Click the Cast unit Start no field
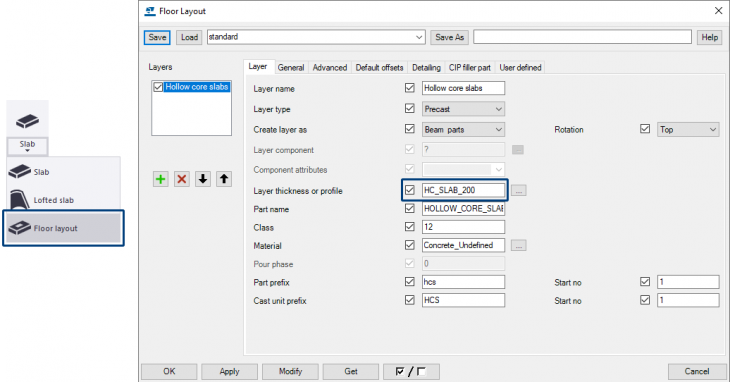730x382 pixels. tap(688, 300)
